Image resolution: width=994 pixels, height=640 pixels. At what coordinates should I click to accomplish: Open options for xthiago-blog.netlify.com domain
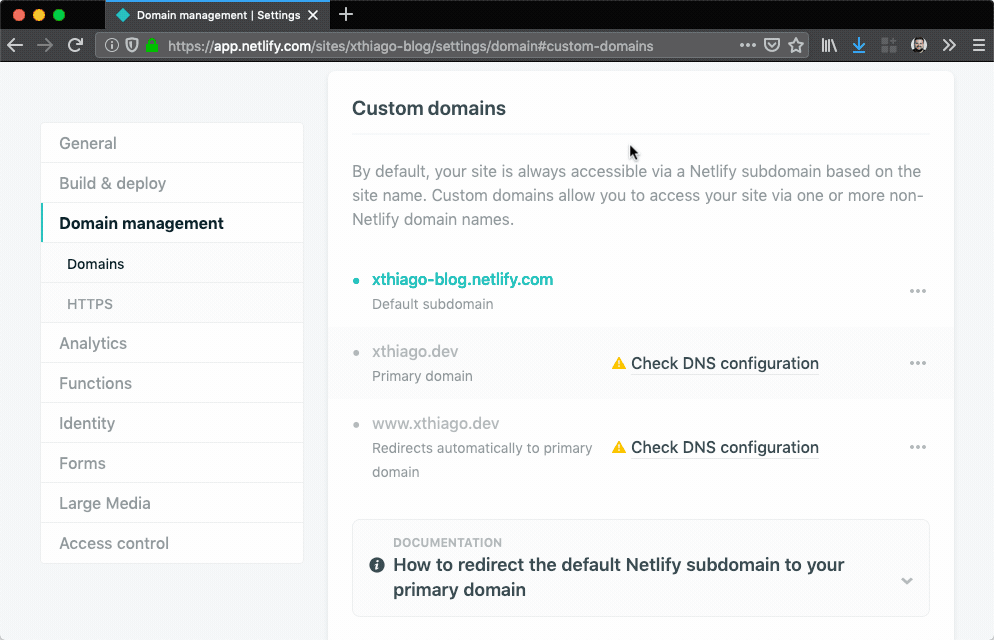pos(917,291)
